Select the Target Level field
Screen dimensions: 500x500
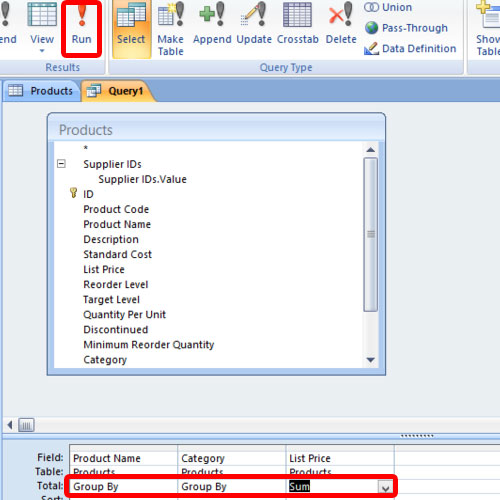click(111, 299)
